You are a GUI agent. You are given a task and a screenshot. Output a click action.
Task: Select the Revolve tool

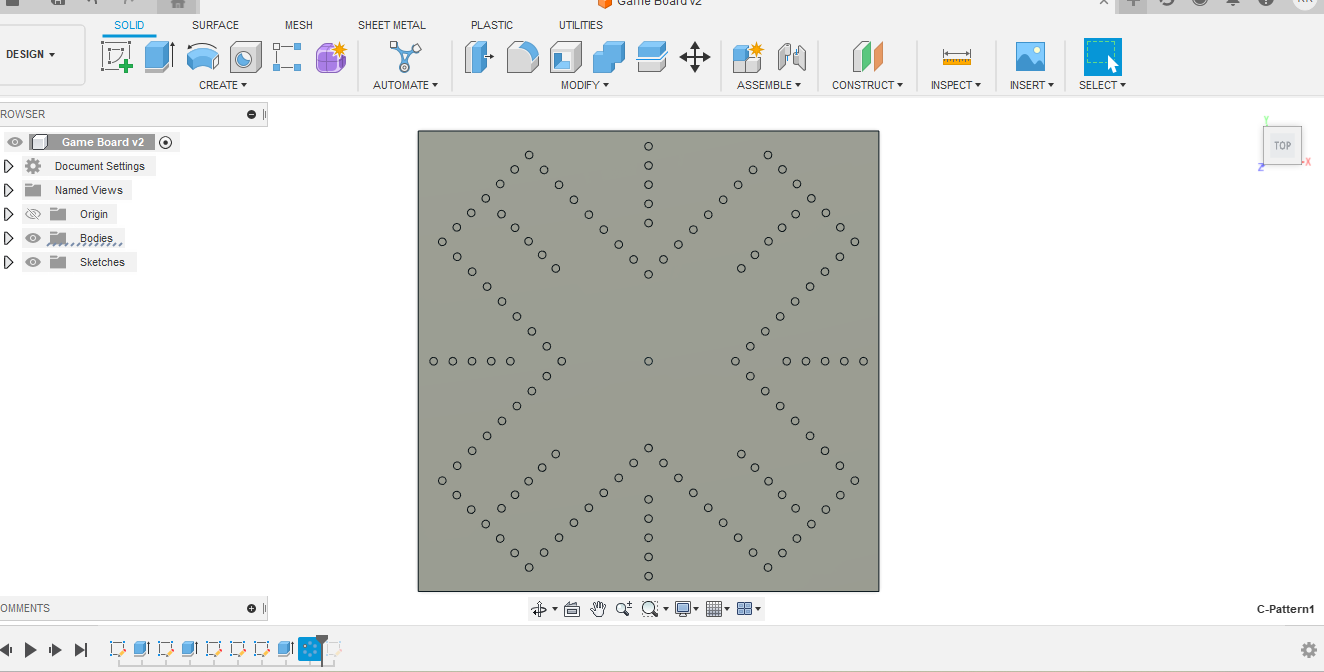coord(203,57)
